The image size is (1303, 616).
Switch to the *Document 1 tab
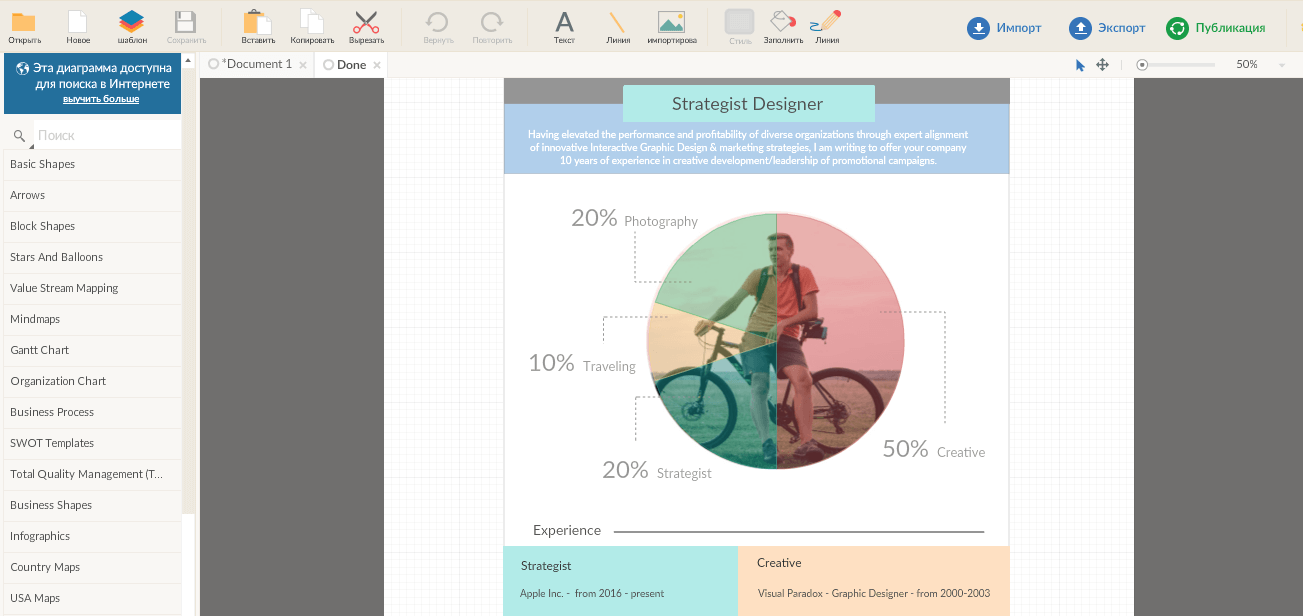pos(258,65)
